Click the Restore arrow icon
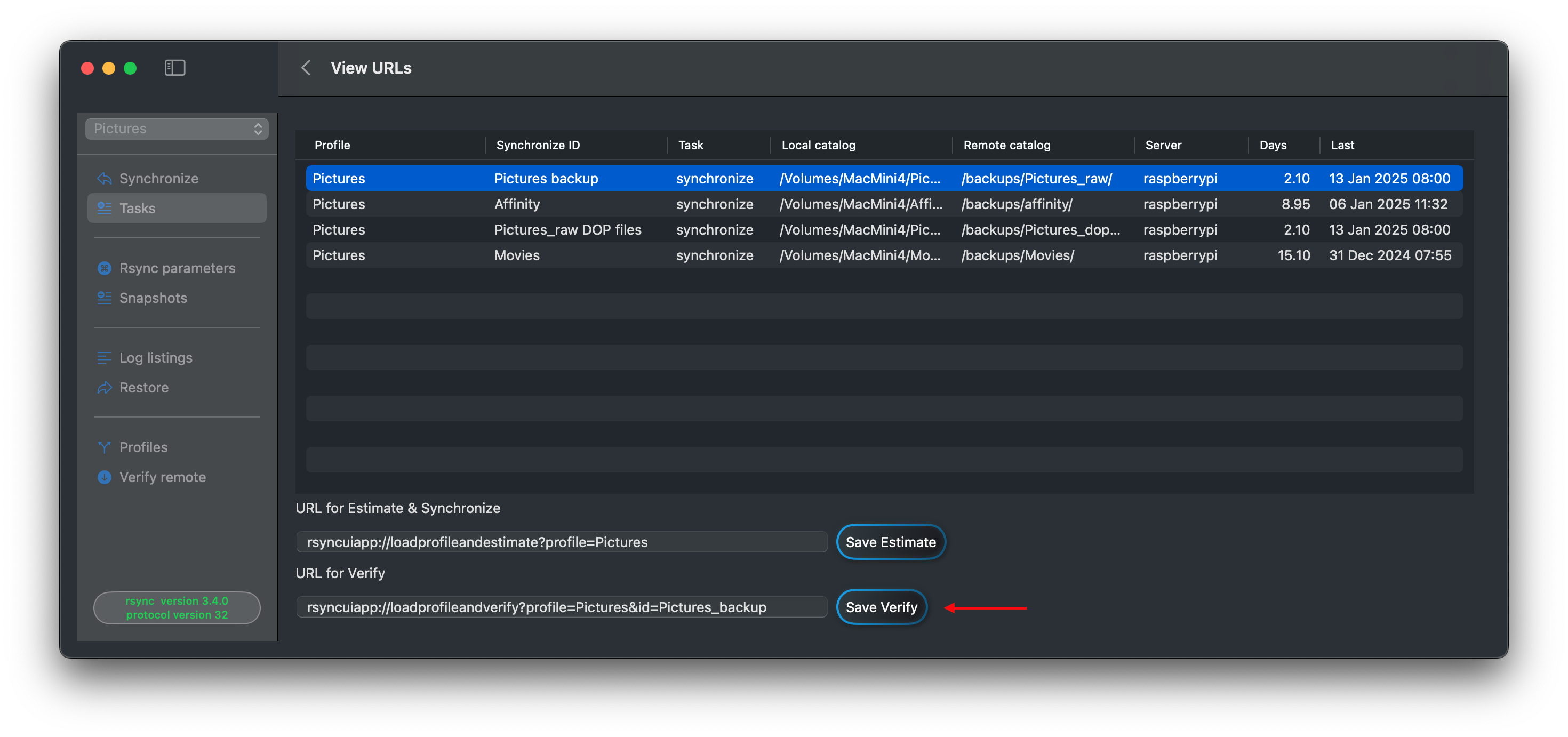1568x737 pixels. (x=105, y=388)
